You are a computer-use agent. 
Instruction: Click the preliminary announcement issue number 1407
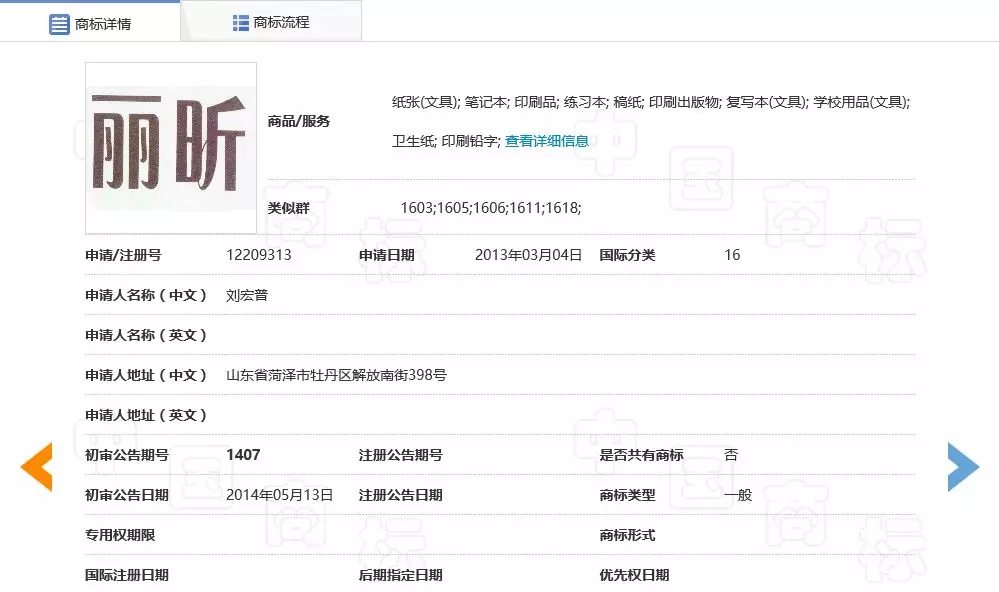(x=243, y=455)
